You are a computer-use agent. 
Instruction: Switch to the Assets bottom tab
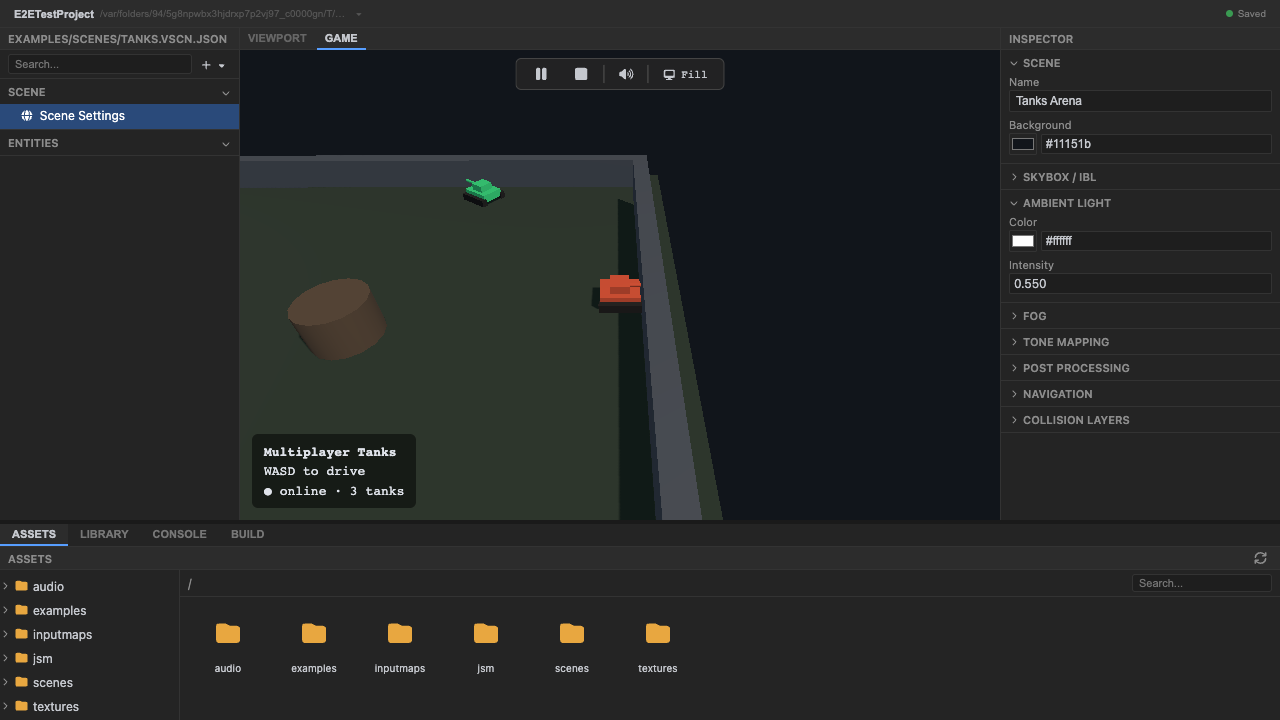34,534
